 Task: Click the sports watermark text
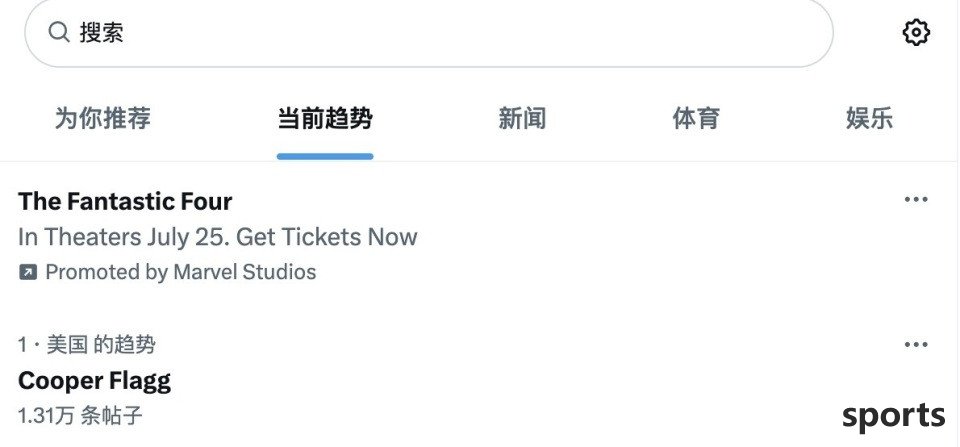pyautogui.click(x=893, y=416)
